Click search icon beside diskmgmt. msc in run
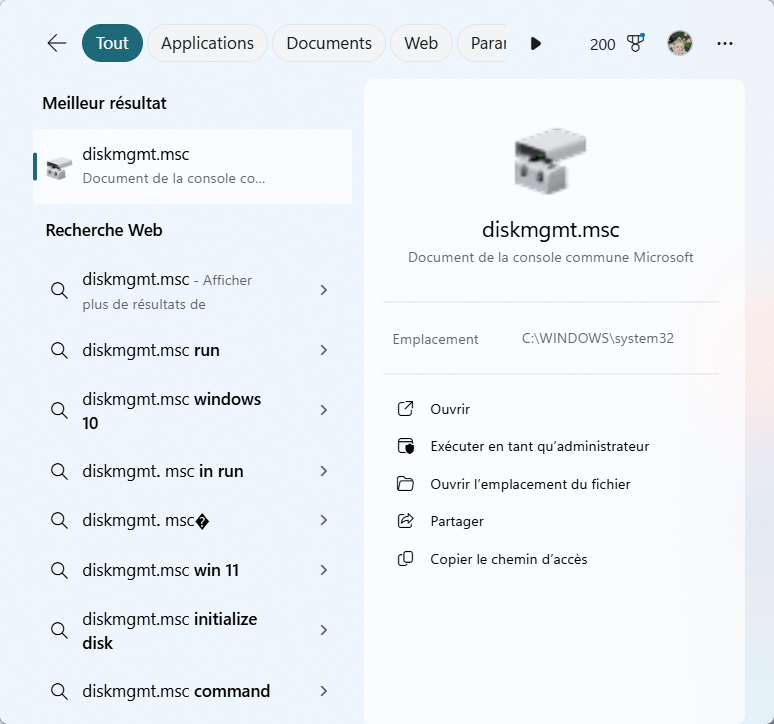The height and width of the screenshot is (724, 774). pyautogui.click(x=59, y=471)
